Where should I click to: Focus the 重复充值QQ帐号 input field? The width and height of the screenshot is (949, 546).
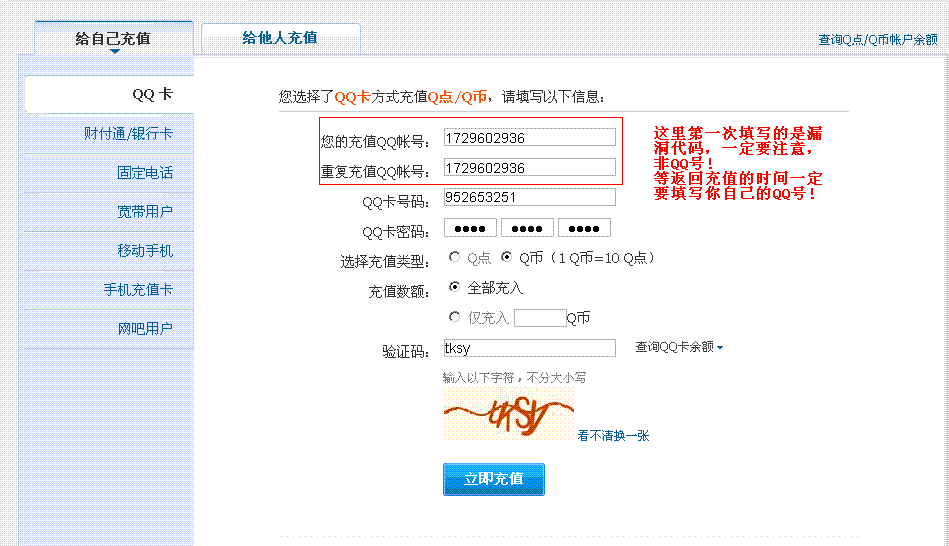[530, 167]
